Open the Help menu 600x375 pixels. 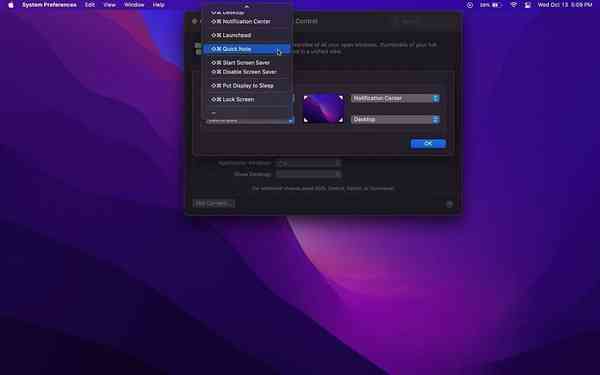point(158,5)
